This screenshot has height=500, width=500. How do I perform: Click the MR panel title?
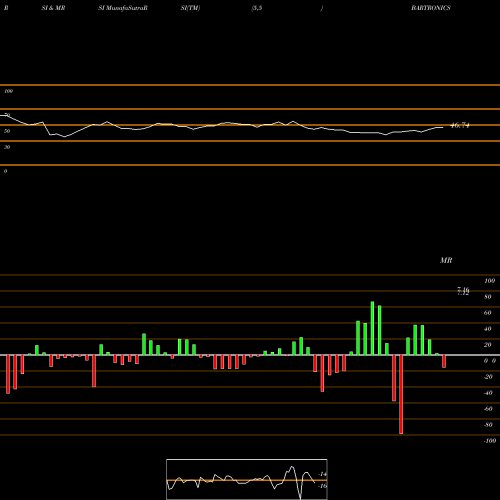(446, 260)
